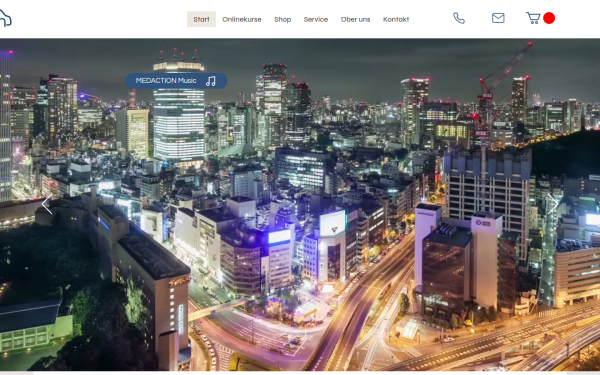Image resolution: width=600 pixels, height=375 pixels.
Task: Show the previous slide with left arrow
Action: click(x=47, y=204)
